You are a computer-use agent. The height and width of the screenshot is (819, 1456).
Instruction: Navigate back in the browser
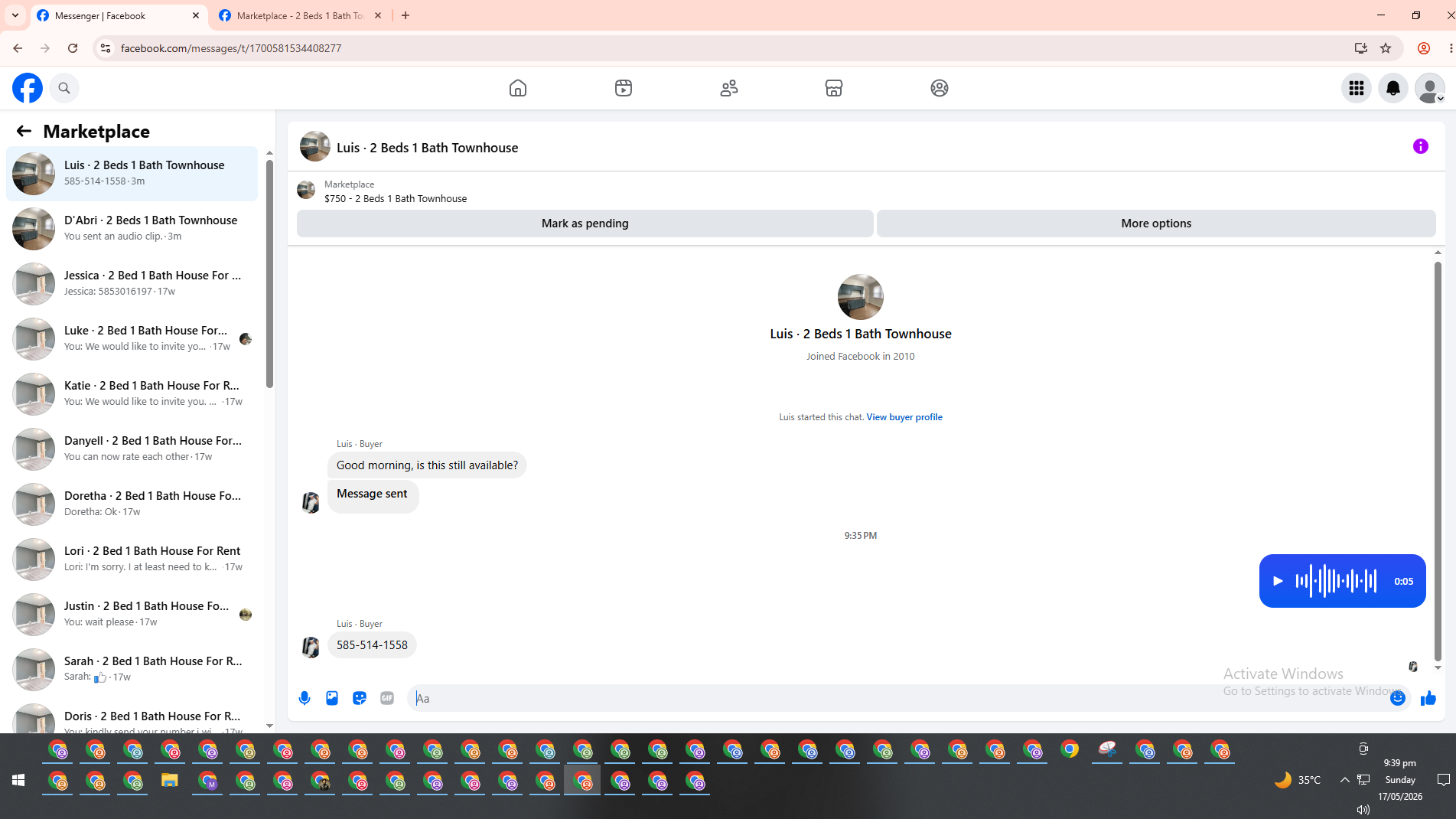point(18,48)
